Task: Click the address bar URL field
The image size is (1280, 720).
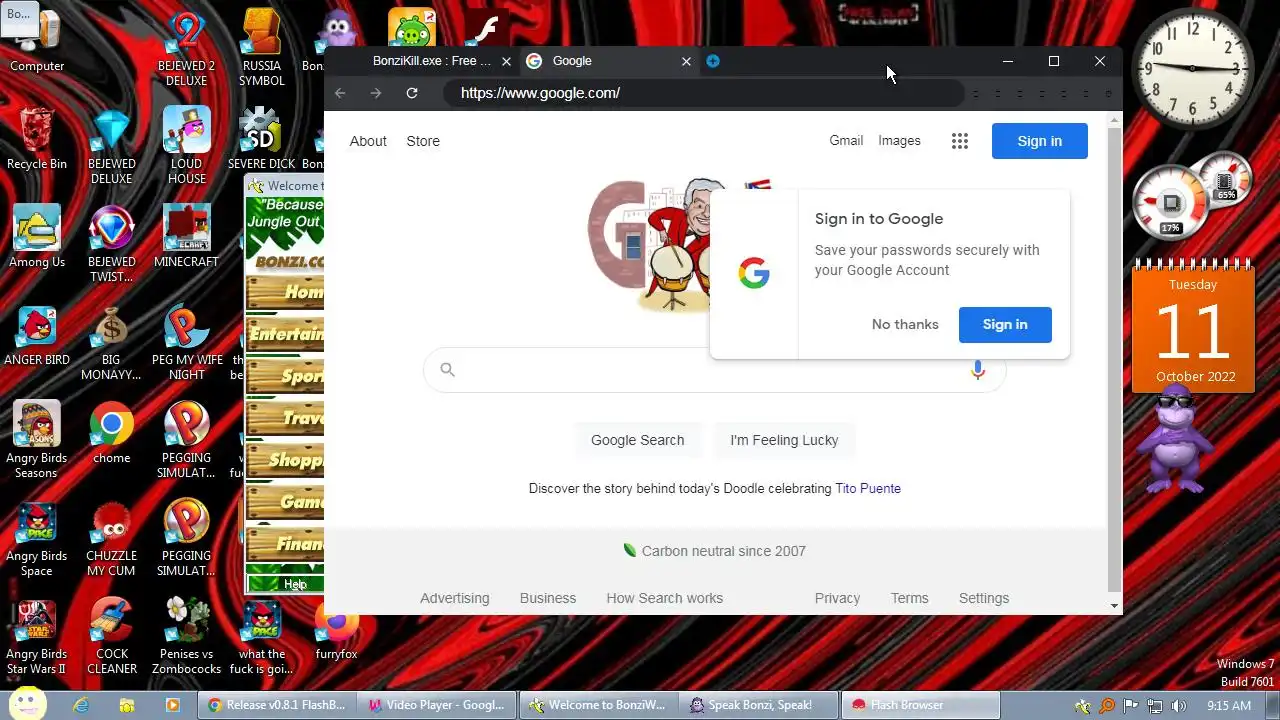Action: point(704,93)
